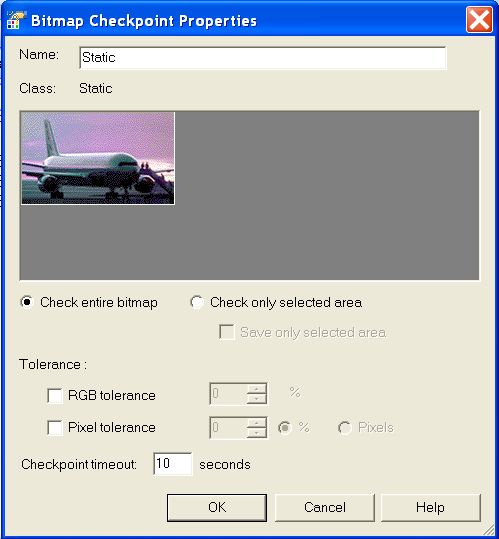Click the dialog resize grip corner
This screenshot has height=539, width=499.
[489, 530]
